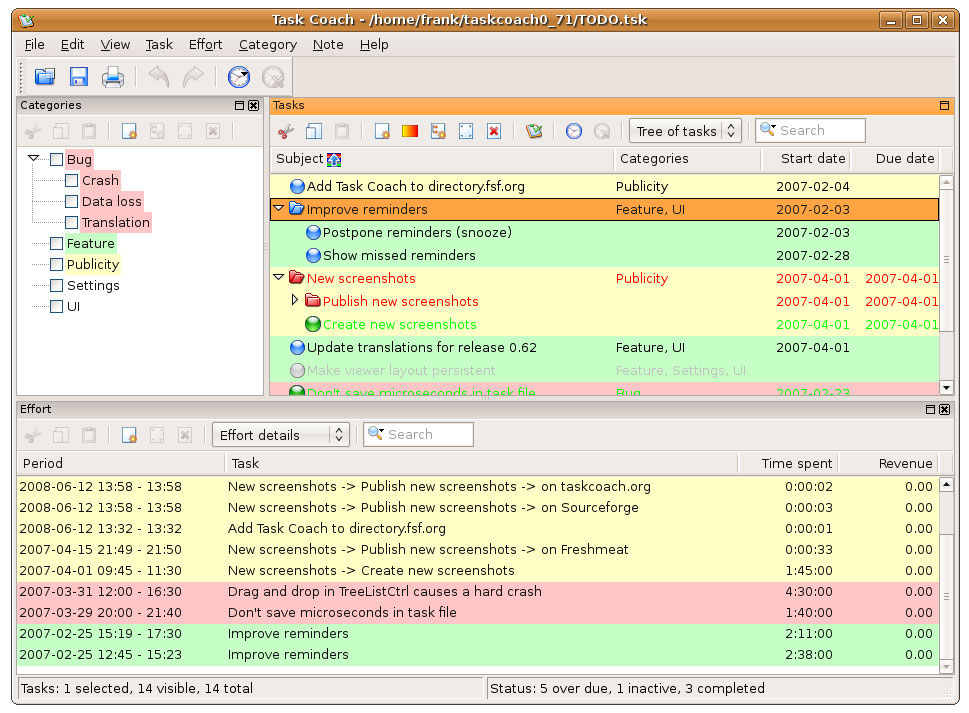Collapse the New screenshots task
Screen dimensions: 969x713
click(x=279, y=278)
